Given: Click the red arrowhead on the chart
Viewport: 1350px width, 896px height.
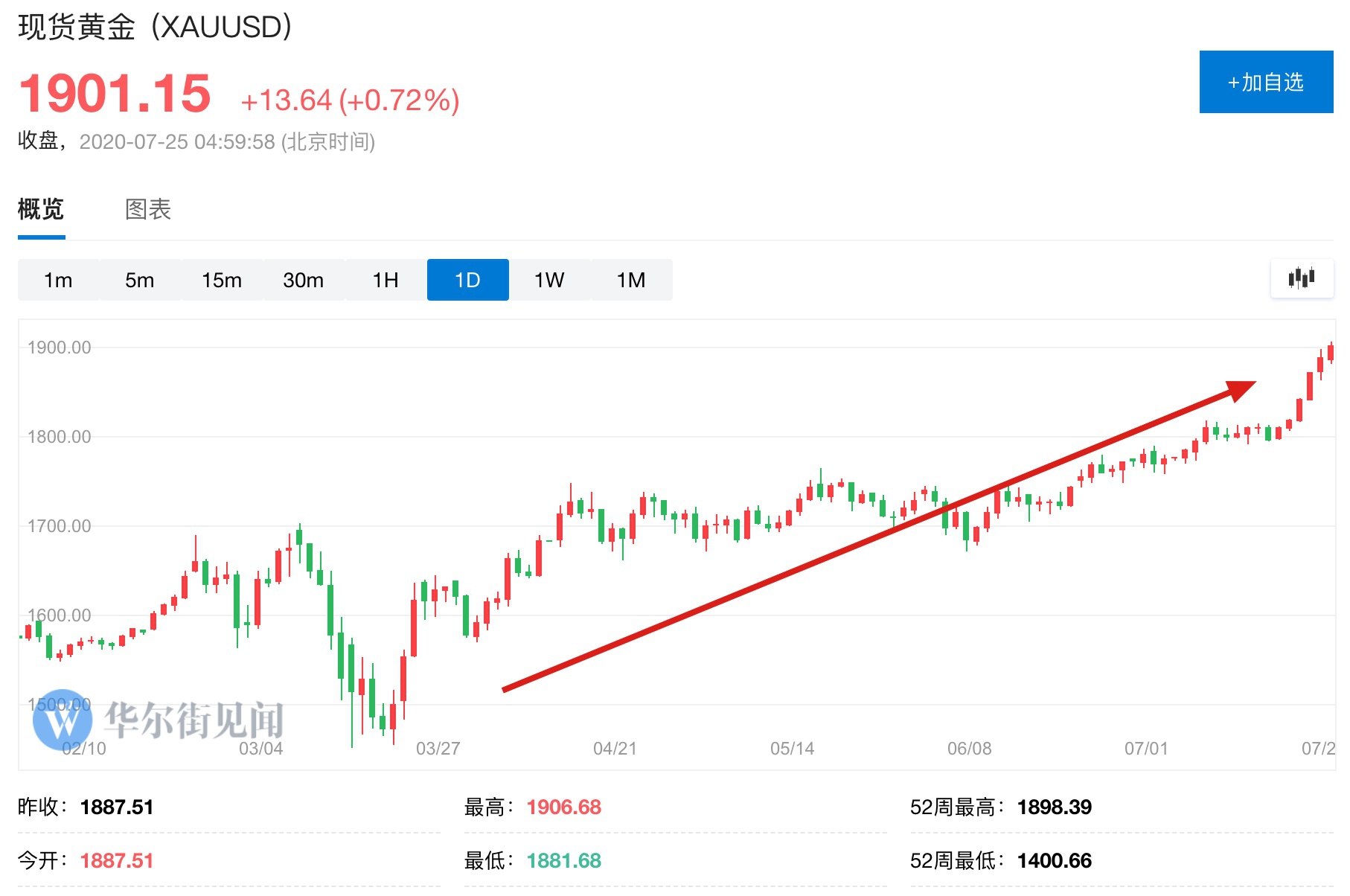Looking at the screenshot, I should coord(1239,389).
